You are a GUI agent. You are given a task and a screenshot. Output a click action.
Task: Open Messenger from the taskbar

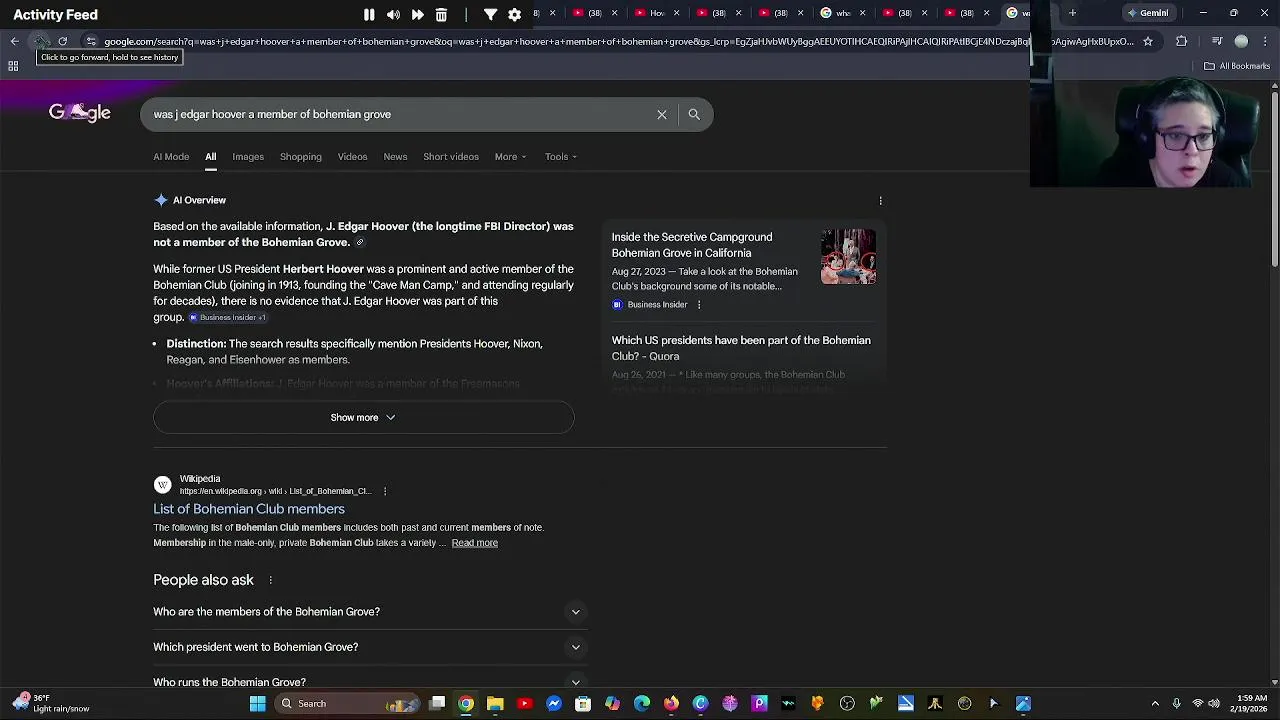(554, 703)
